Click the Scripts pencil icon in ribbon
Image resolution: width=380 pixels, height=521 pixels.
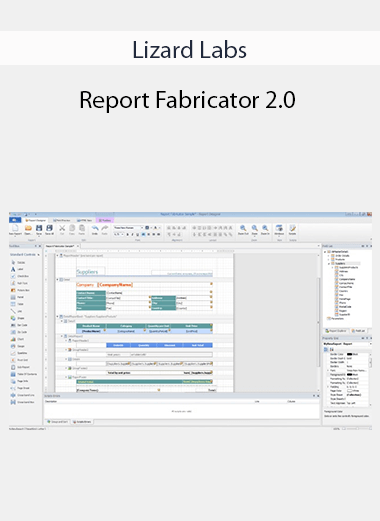pos(292,228)
